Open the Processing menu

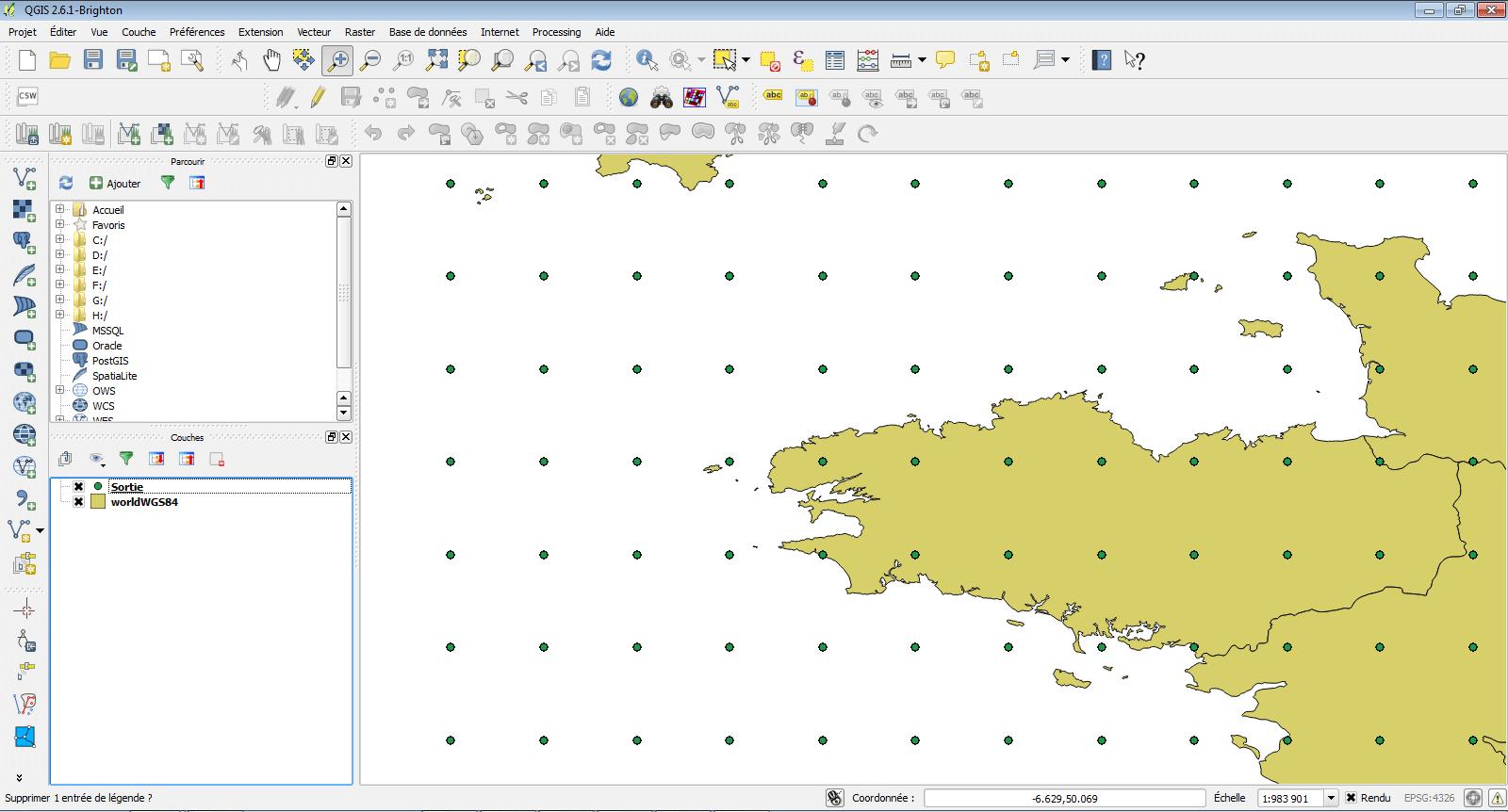tap(556, 32)
